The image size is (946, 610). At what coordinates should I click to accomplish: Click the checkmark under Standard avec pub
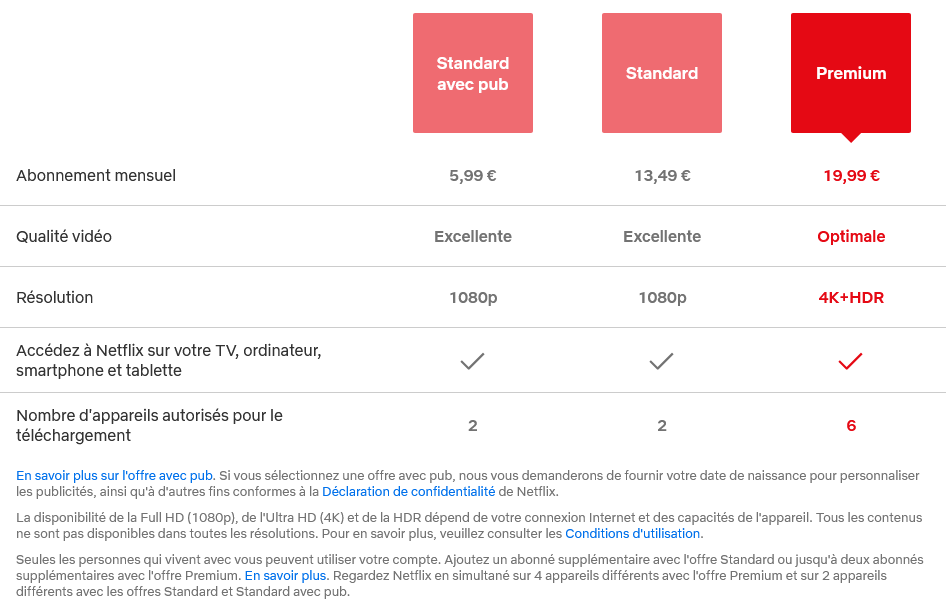472,361
